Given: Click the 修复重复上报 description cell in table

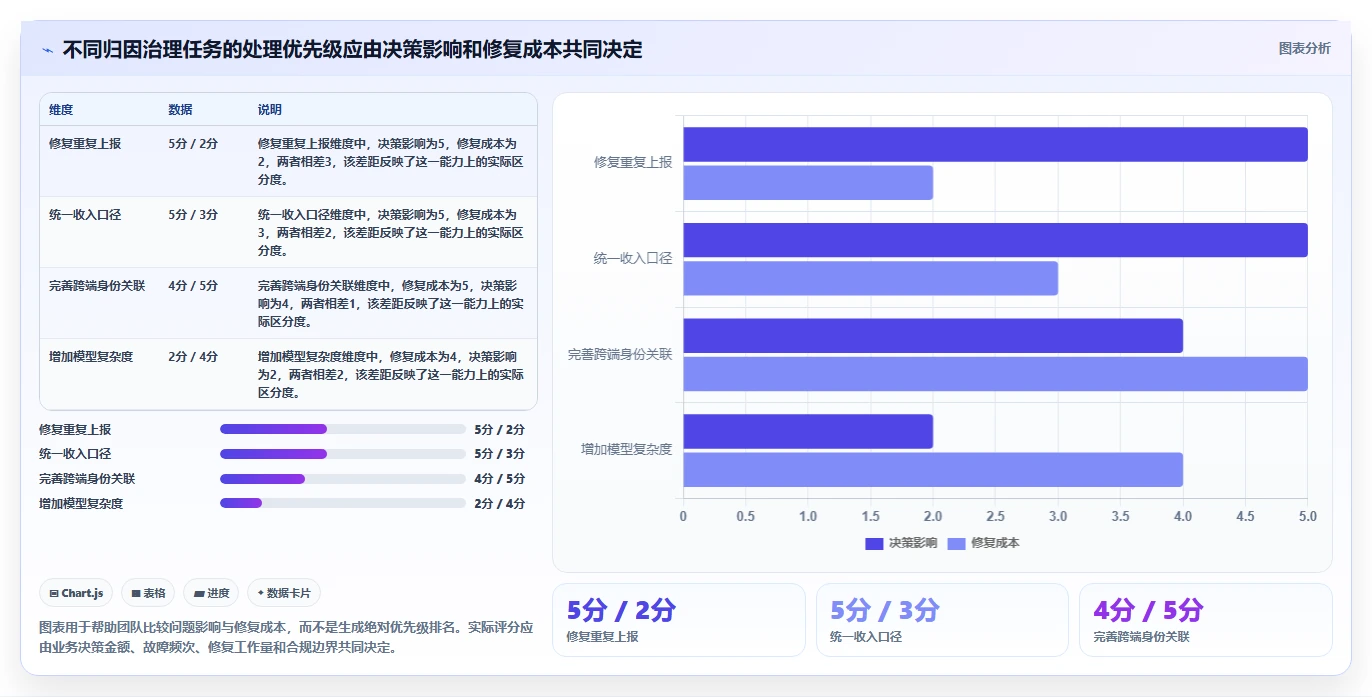Looking at the screenshot, I should 391,161.
